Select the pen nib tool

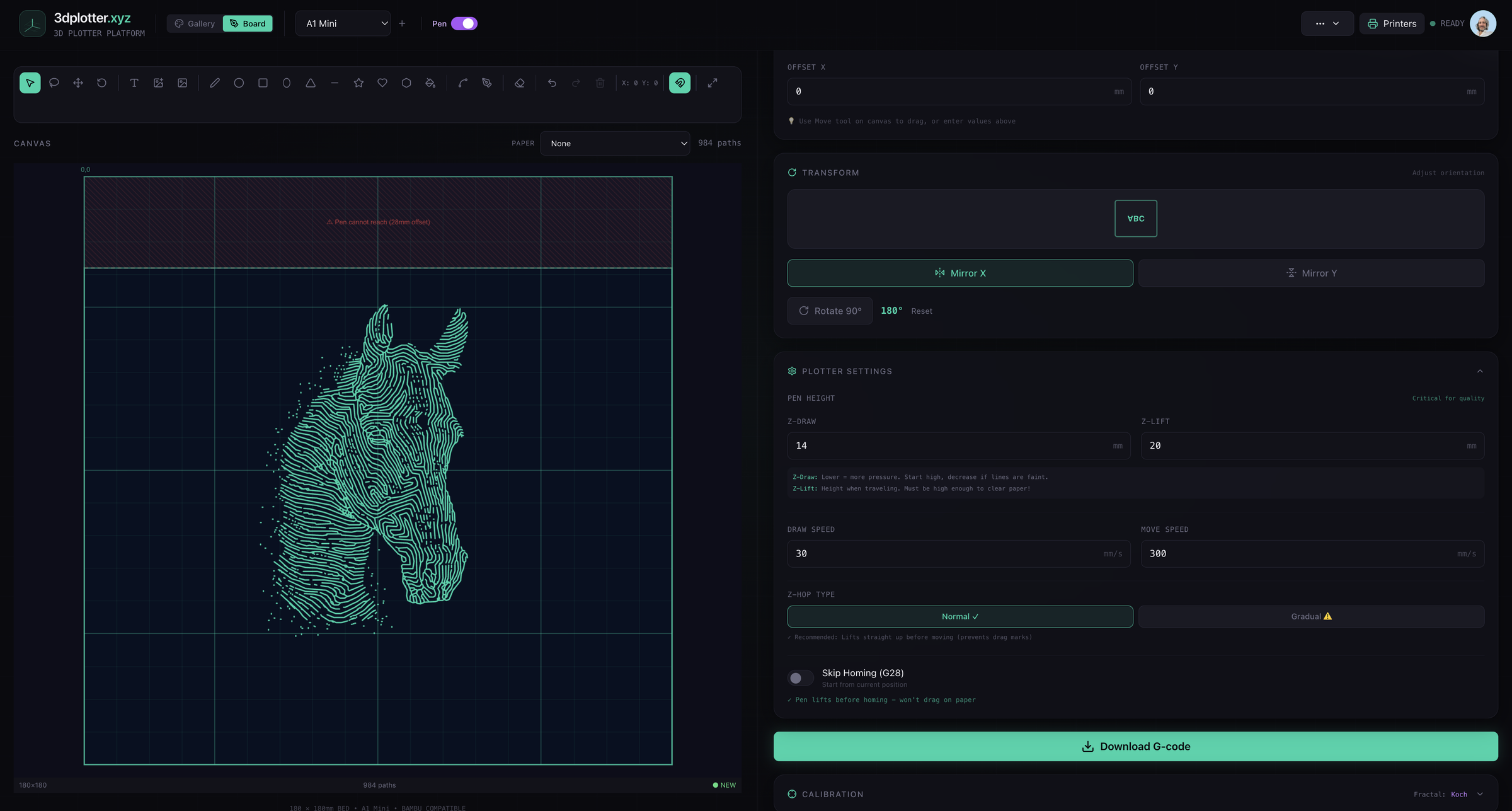[x=487, y=83]
